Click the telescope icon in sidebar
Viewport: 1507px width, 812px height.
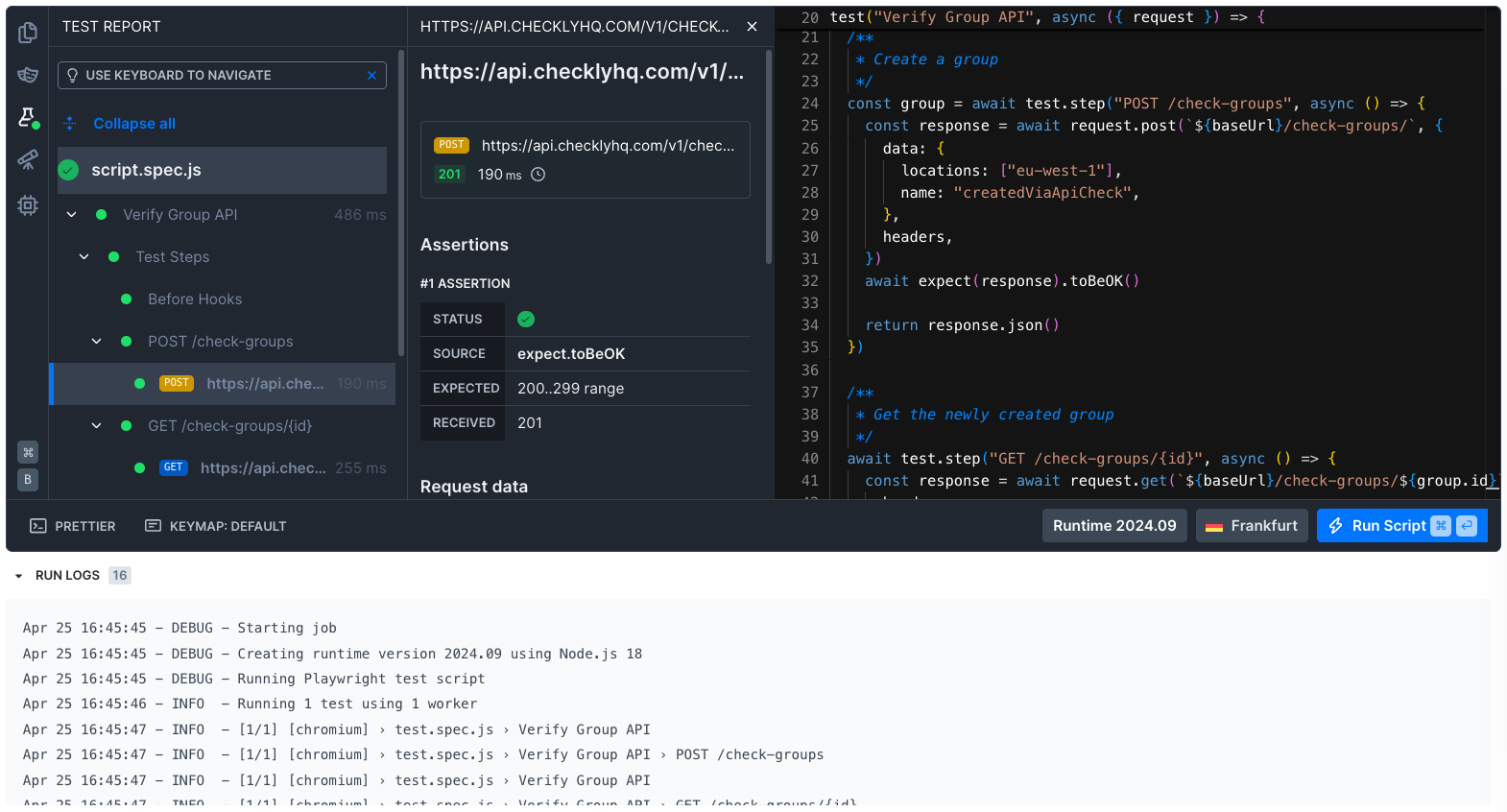[x=28, y=159]
